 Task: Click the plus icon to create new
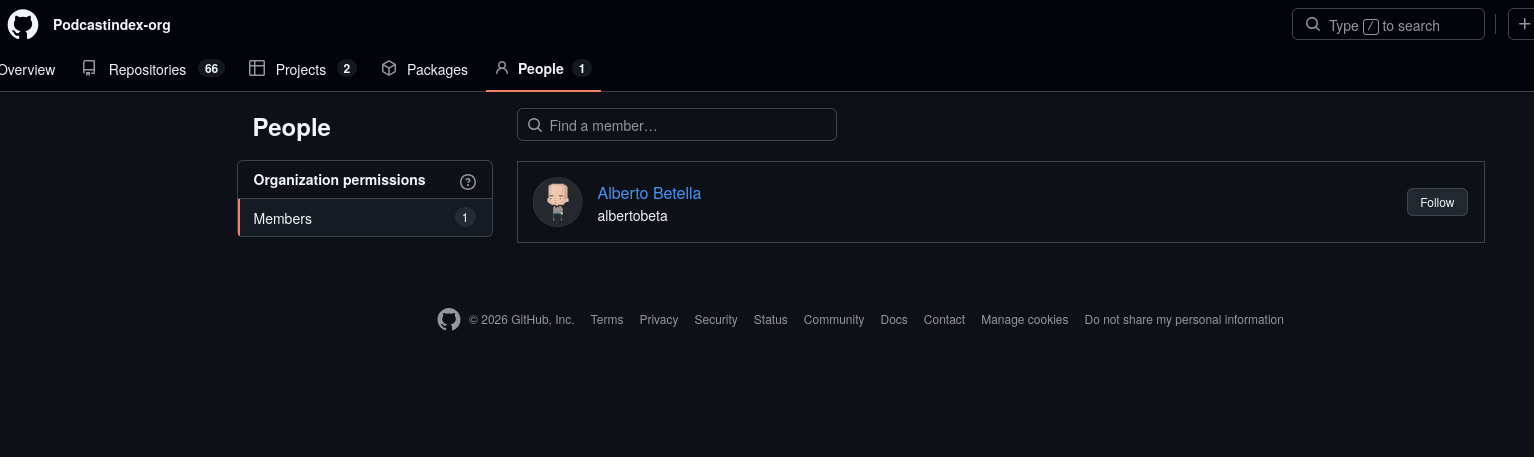[x=1524, y=25]
